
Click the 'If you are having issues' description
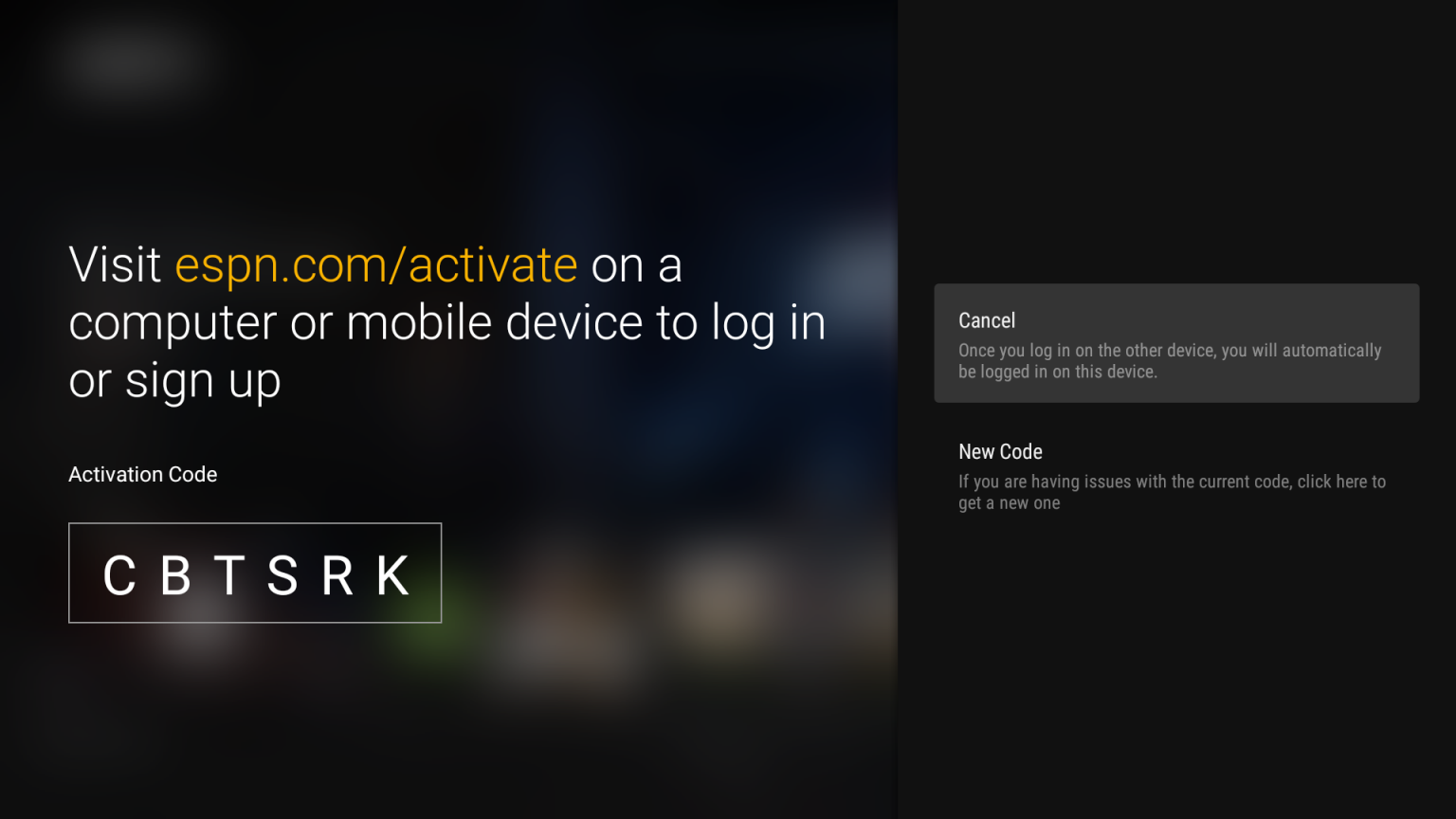click(1172, 492)
